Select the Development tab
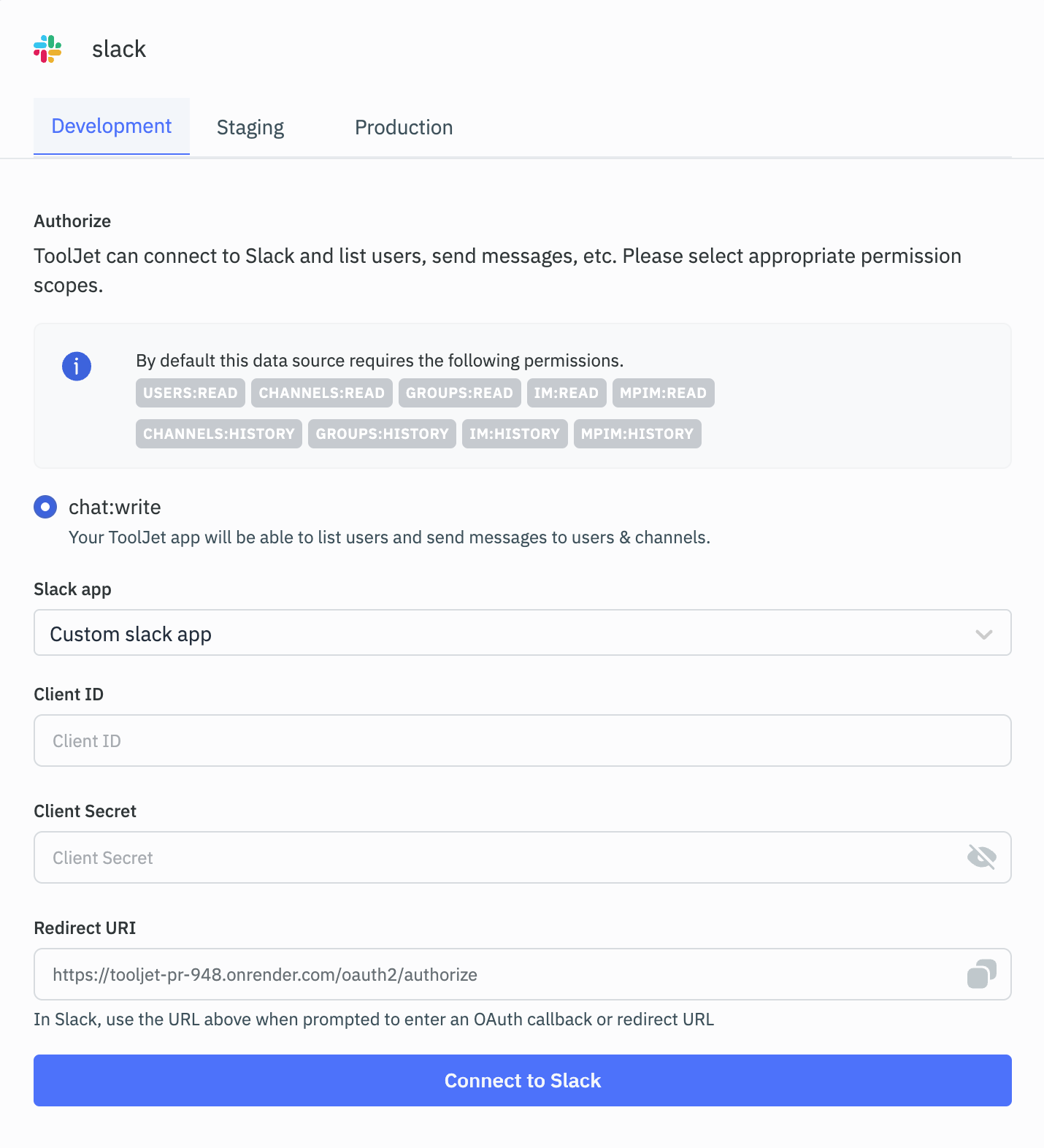This screenshot has width=1044, height=1148. coord(111,126)
